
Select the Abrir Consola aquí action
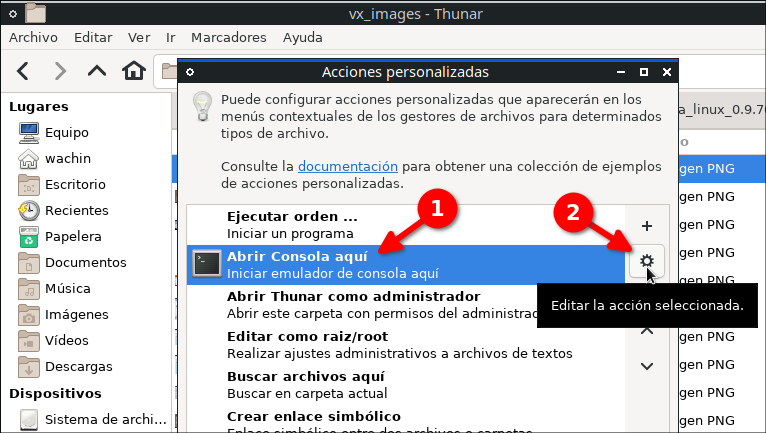pos(405,265)
